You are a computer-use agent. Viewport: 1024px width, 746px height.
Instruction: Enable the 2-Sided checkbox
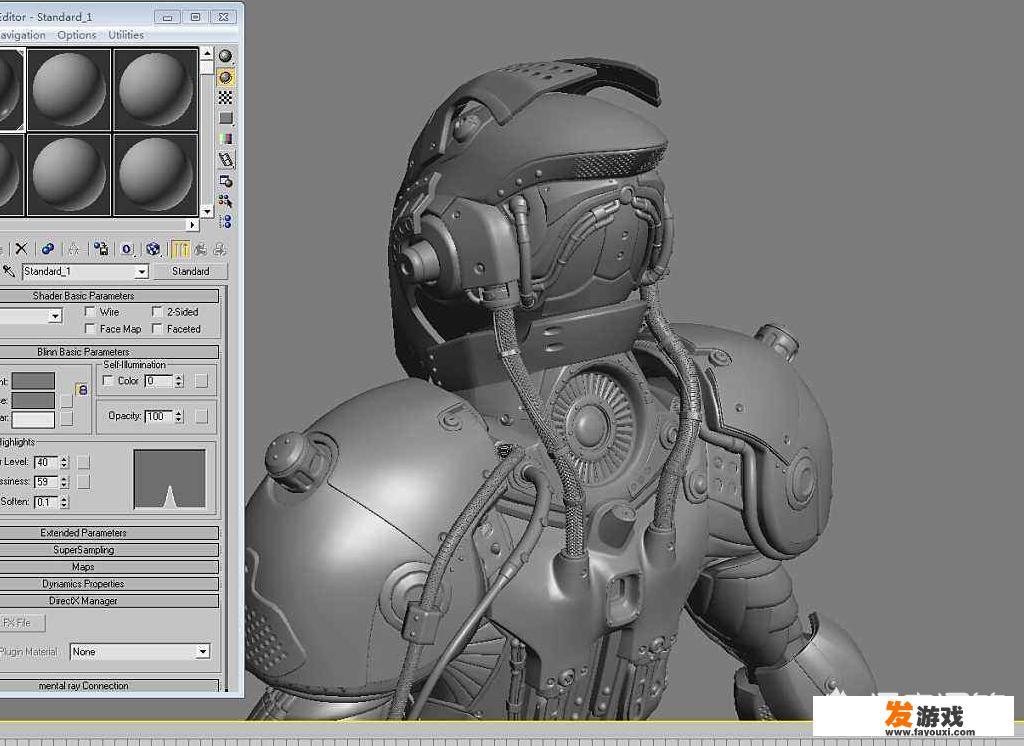click(x=157, y=312)
